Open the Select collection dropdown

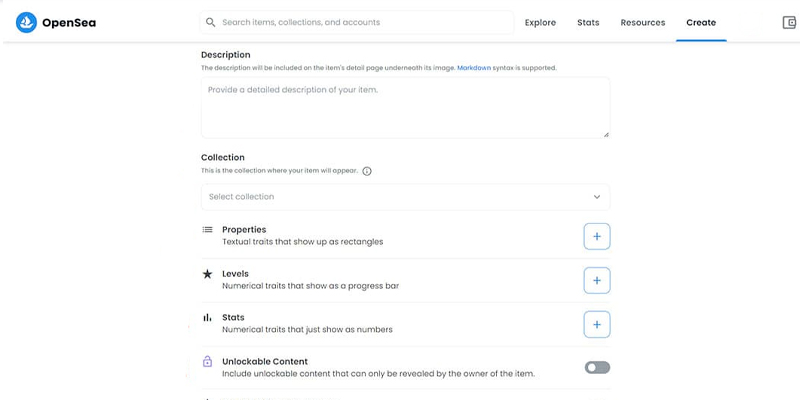[x=405, y=197]
